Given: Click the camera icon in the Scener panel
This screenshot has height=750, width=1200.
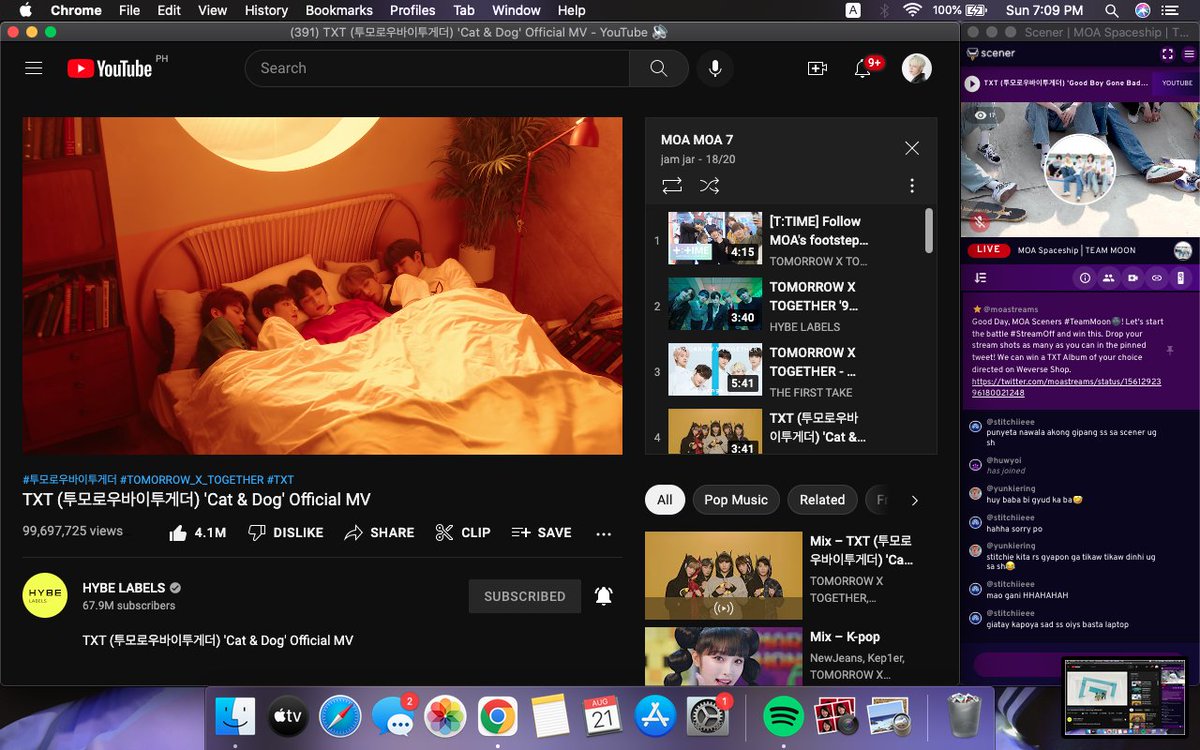Looking at the screenshot, I should tap(1133, 278).
